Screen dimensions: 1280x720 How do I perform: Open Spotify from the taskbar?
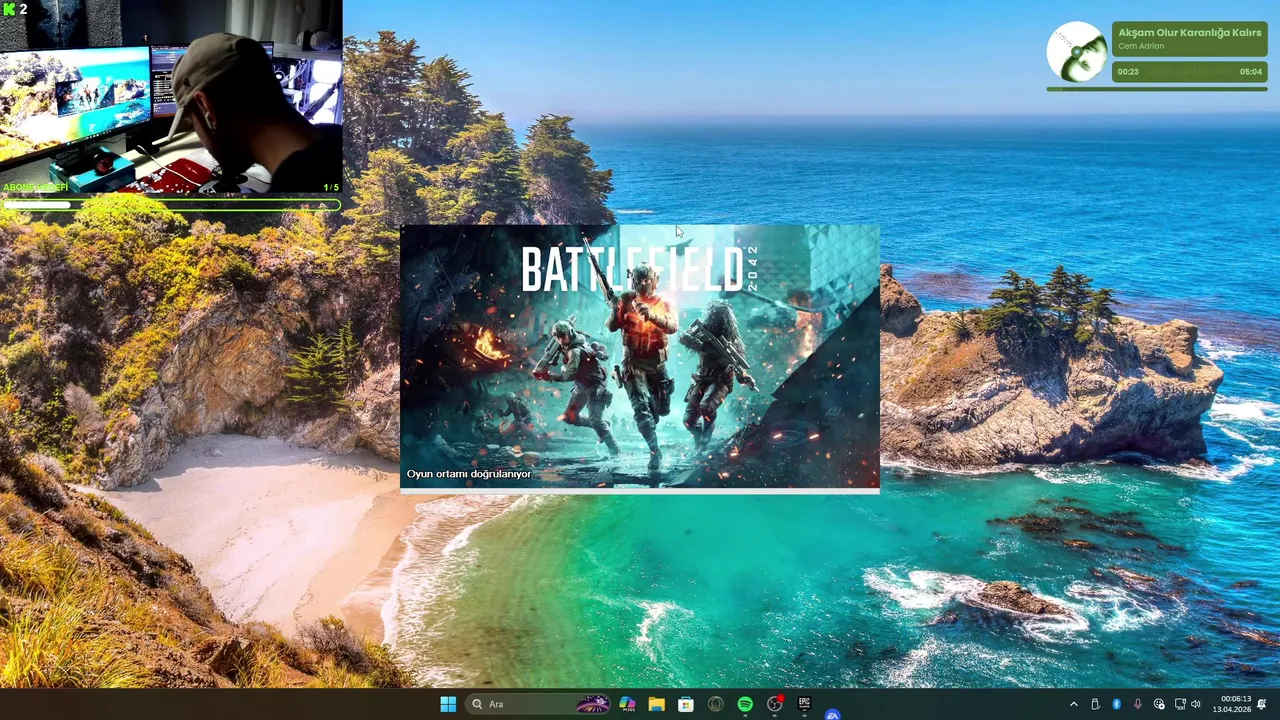(x=745, y=704)
